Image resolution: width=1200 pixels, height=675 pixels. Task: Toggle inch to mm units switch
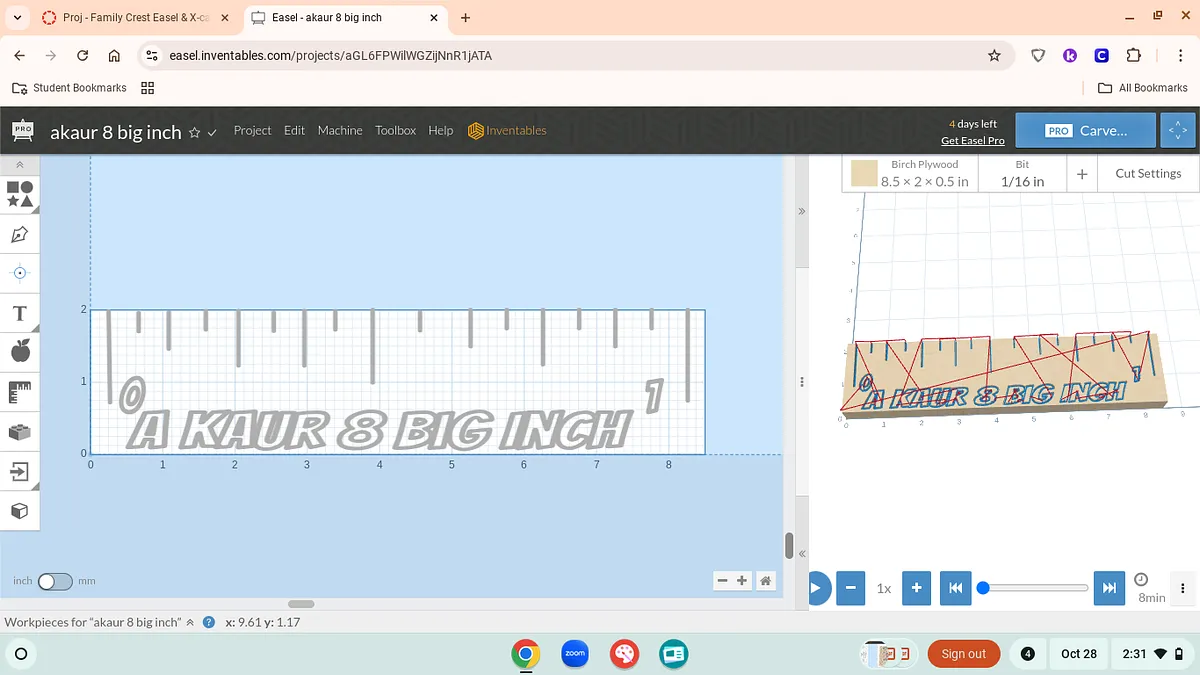(x=55, y=581)
